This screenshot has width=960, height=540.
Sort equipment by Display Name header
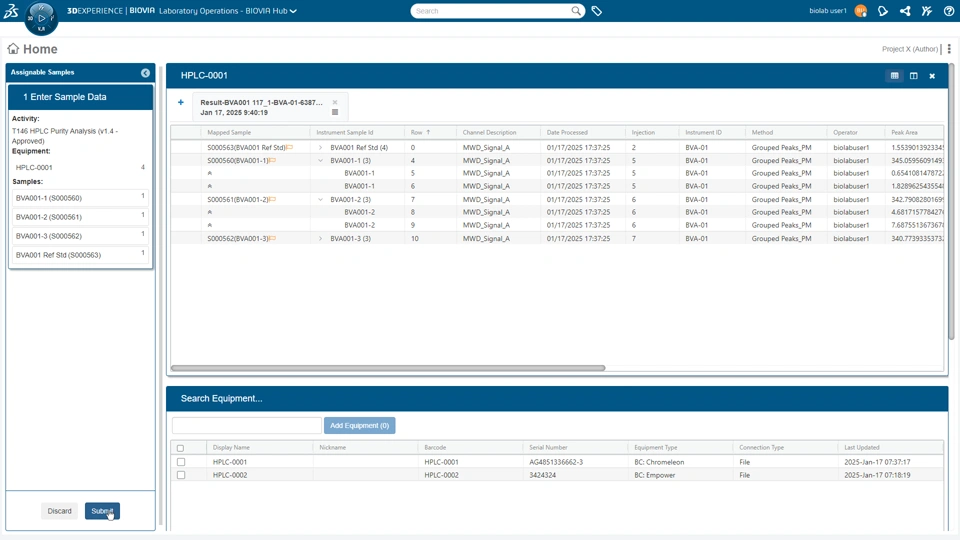click(x=231, y=448)
